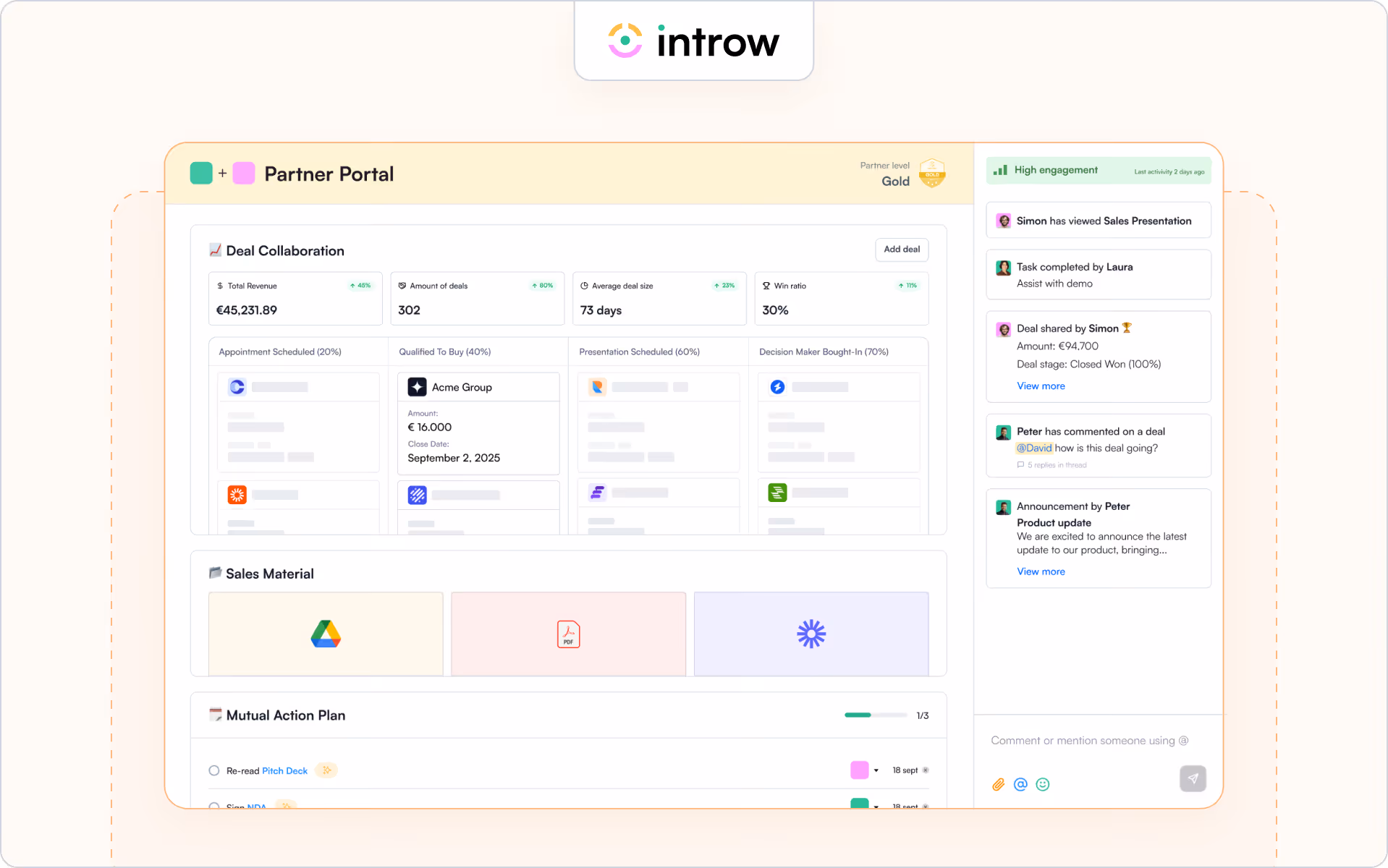
Task: Select the Qualified To Buy (40%) column header
Action: [x=445, y=352]
